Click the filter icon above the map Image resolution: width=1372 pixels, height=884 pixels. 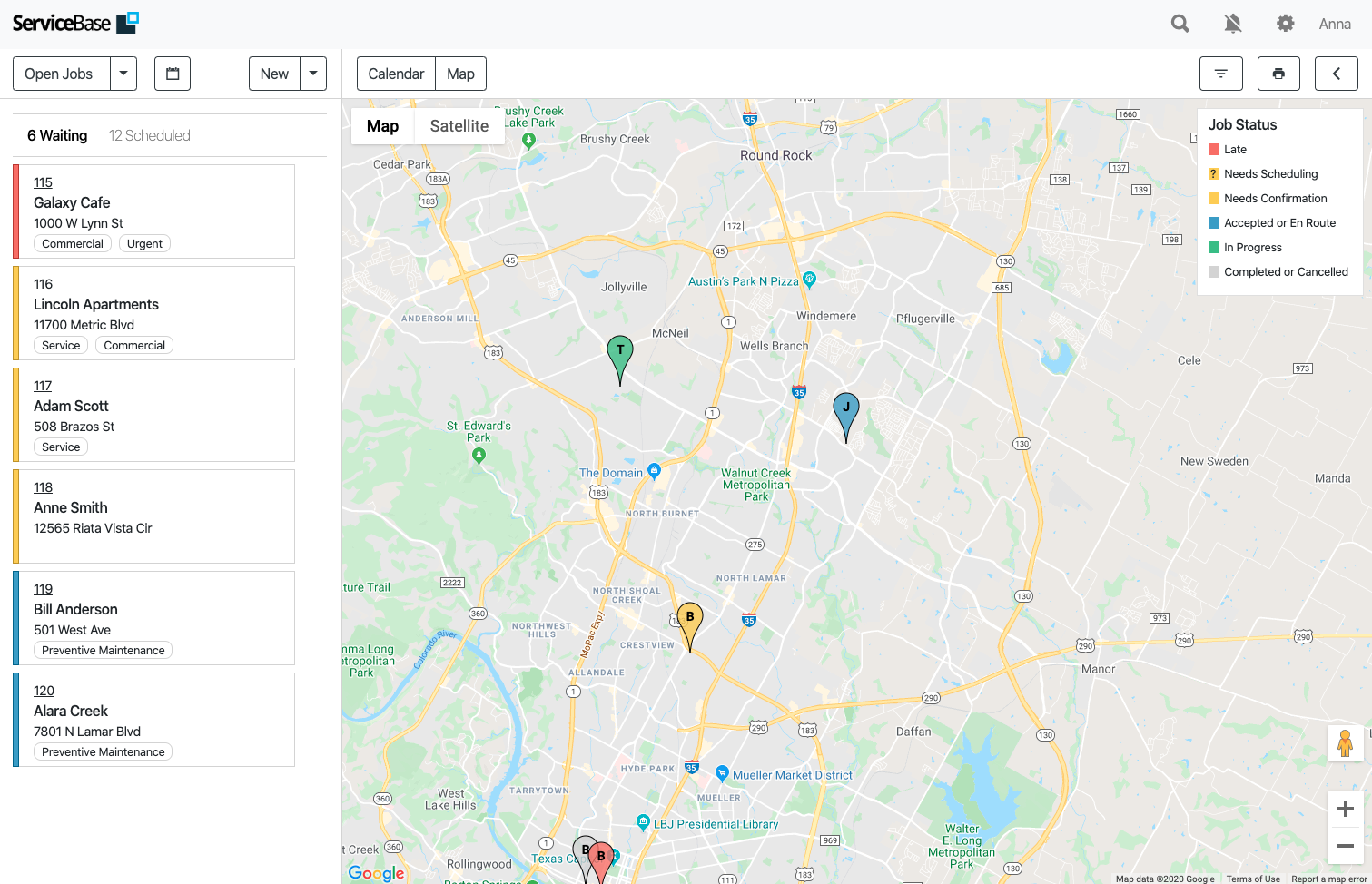point(1220,74)
